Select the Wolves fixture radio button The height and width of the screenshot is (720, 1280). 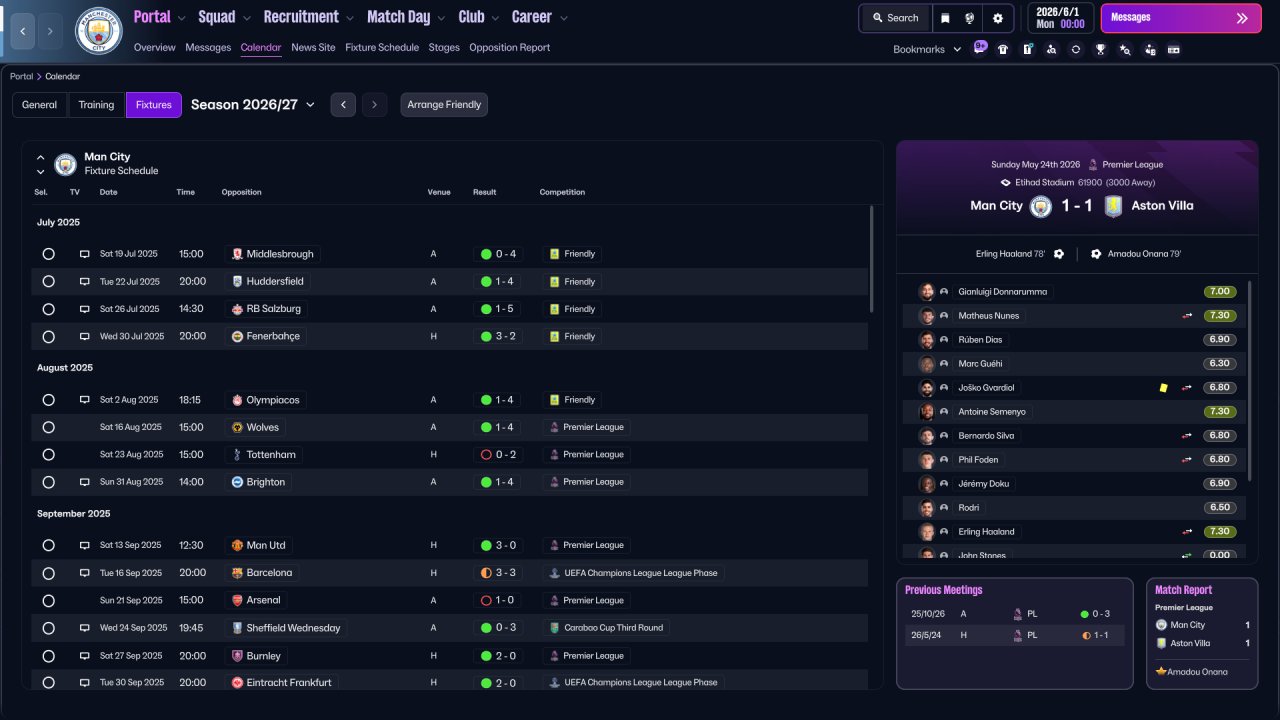coord(48,427)
